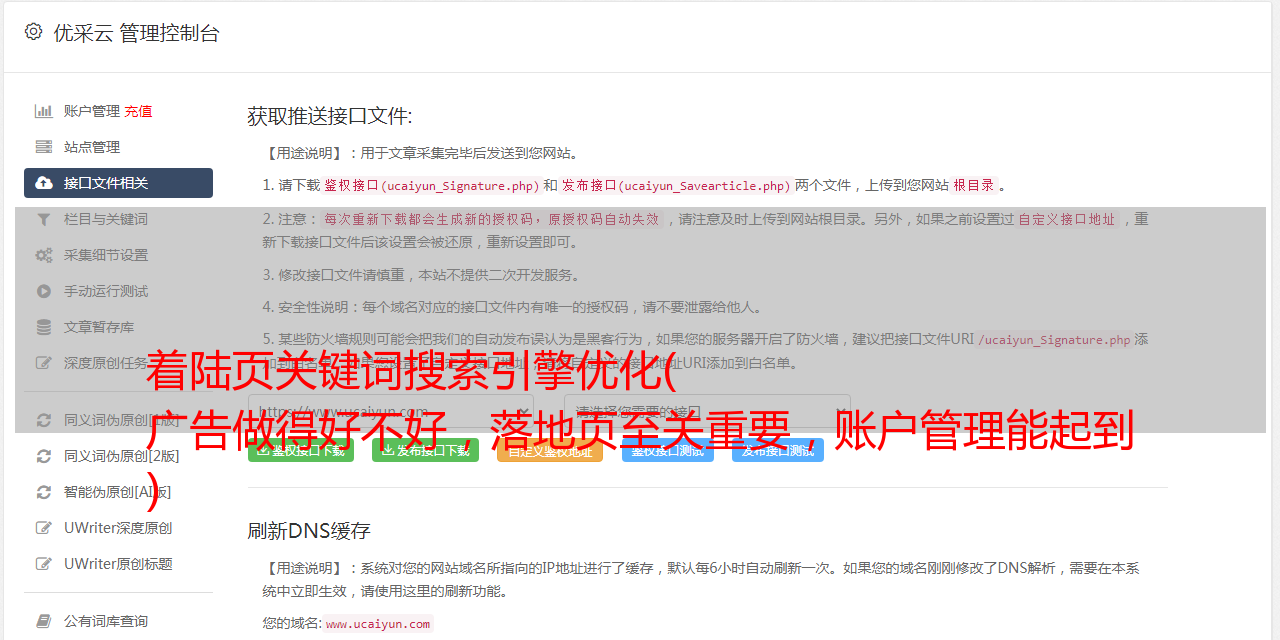
Task: Click the red 根目录 highlighted text
Action: [974, 185]
